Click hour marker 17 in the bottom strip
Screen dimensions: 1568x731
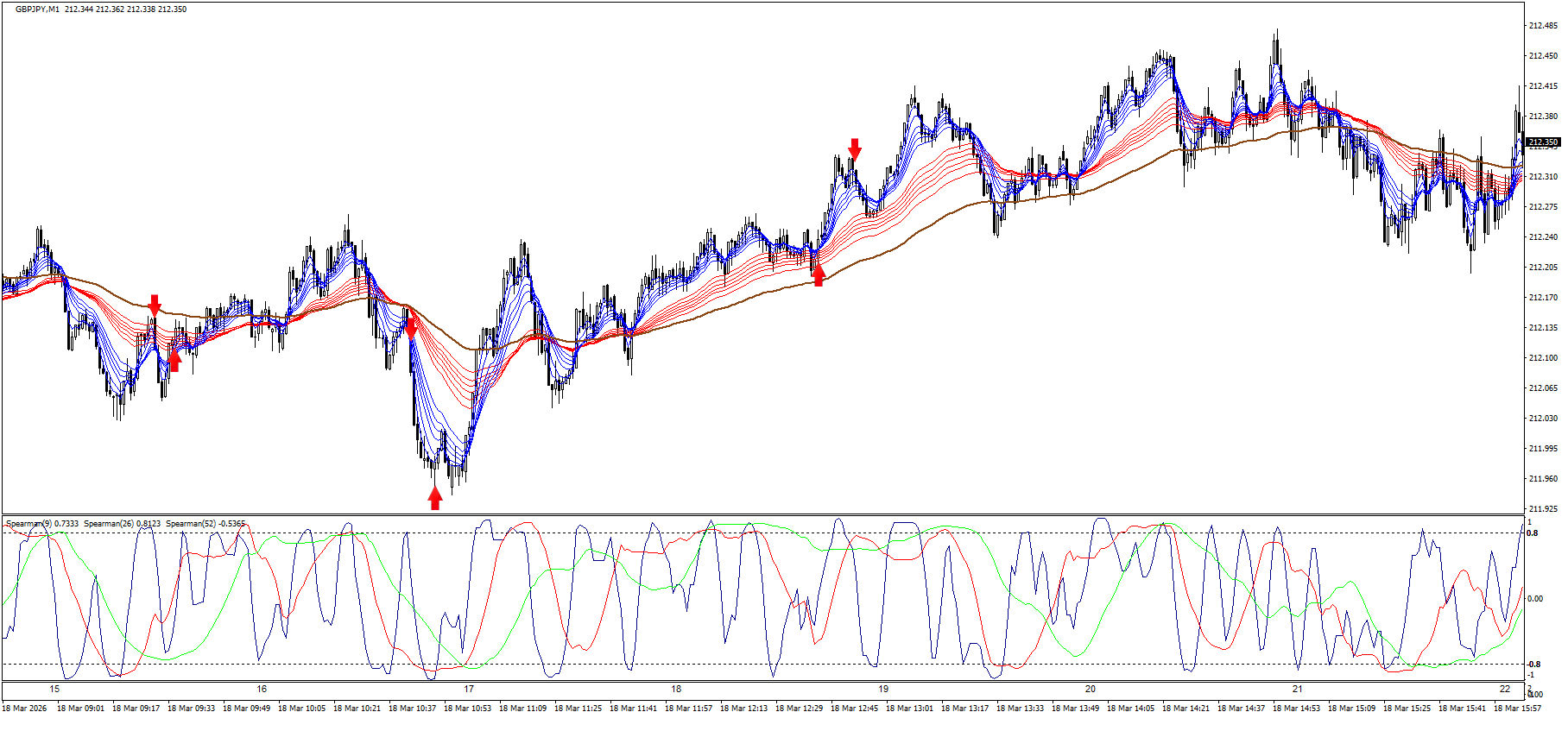469,689
